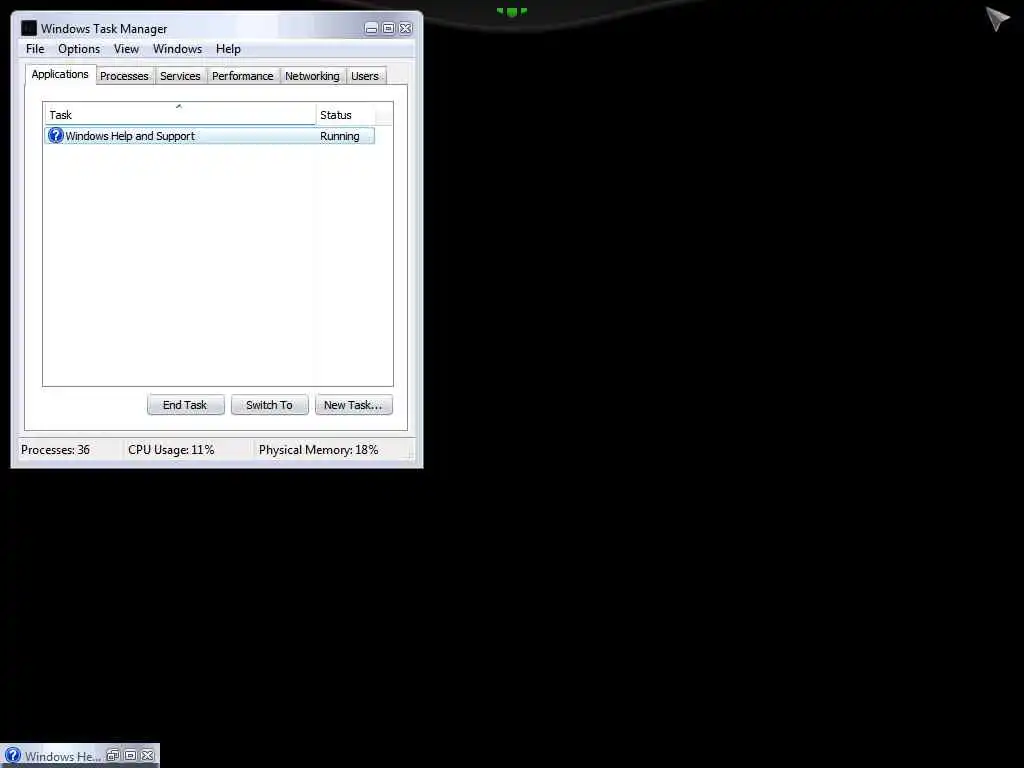Click the Switch To button
Viewport: 1024px width, 768px height.
(x=269, y=405)
